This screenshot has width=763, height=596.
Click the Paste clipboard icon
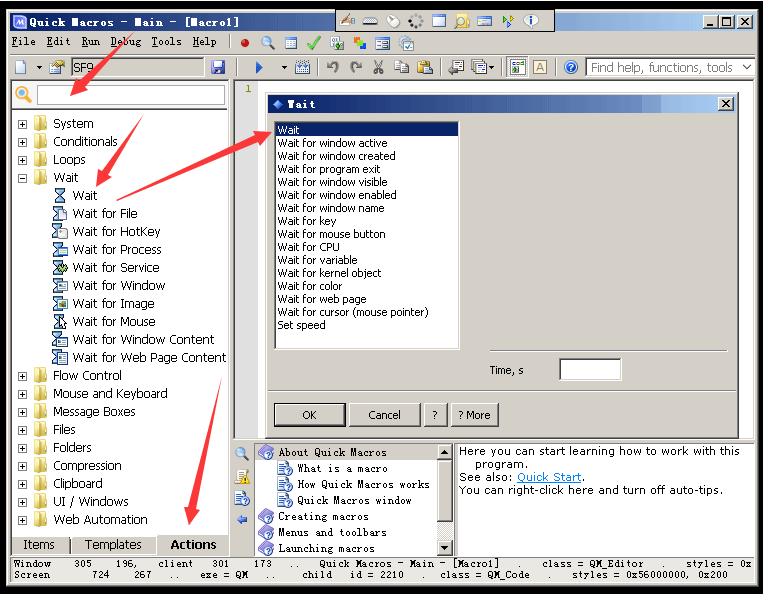click(x=425, y=67)
